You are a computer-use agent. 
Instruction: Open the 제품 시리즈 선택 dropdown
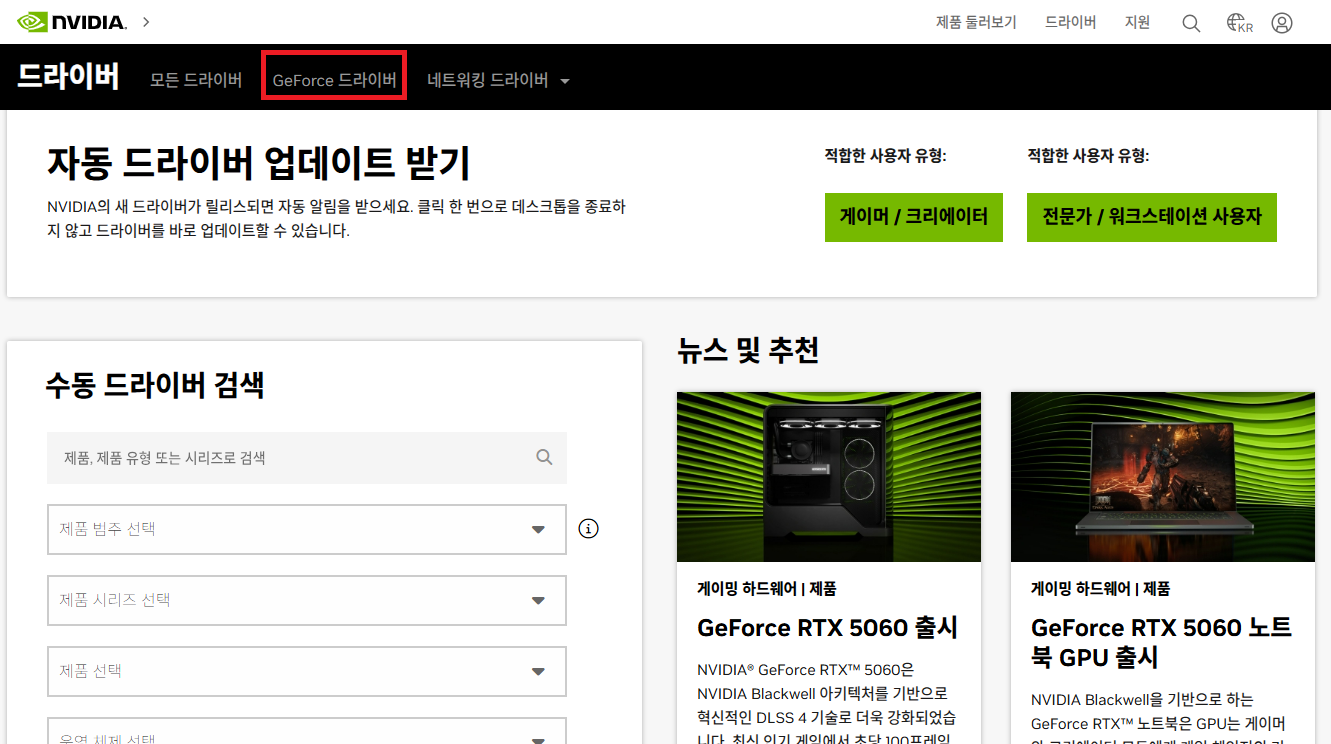click(307, 600)
